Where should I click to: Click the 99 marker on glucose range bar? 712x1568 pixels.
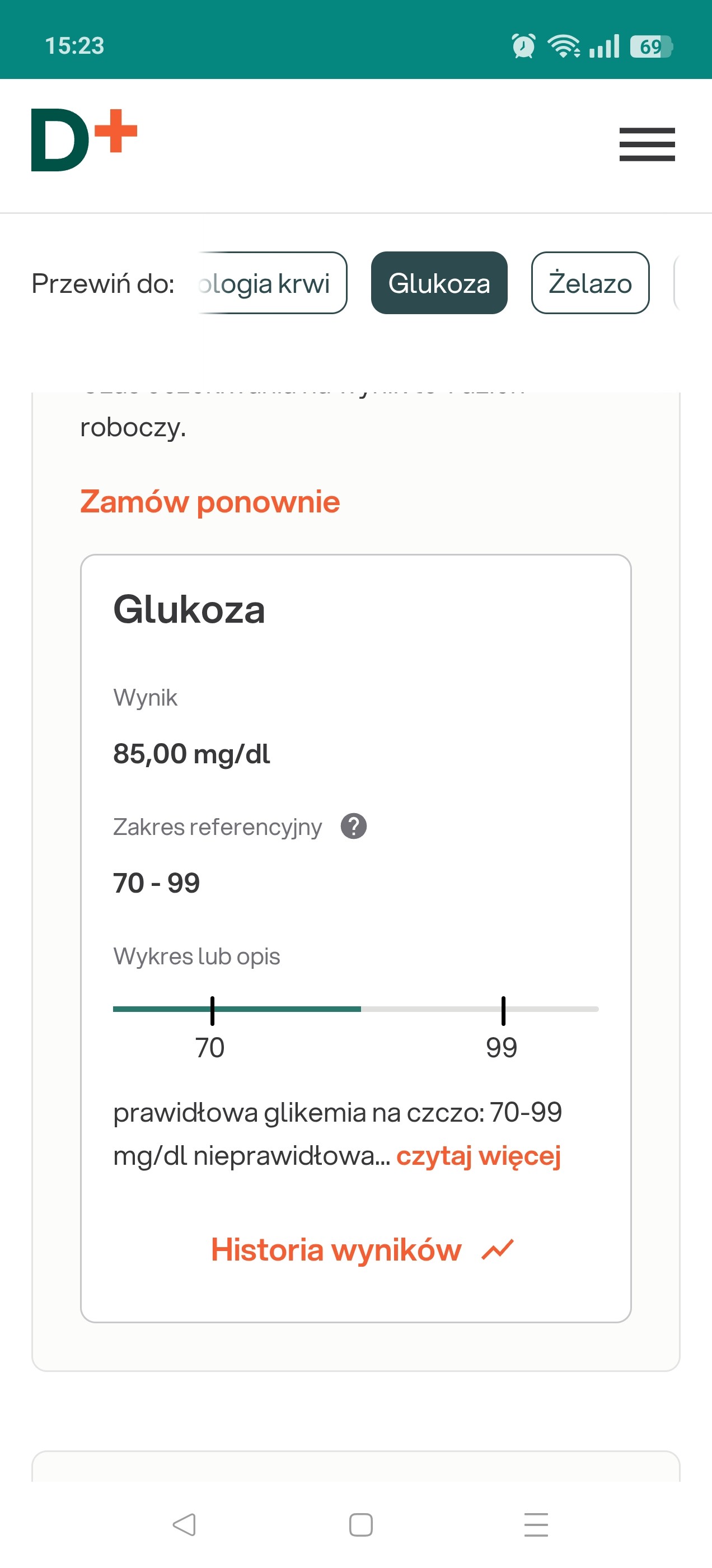coord(503,1010)
